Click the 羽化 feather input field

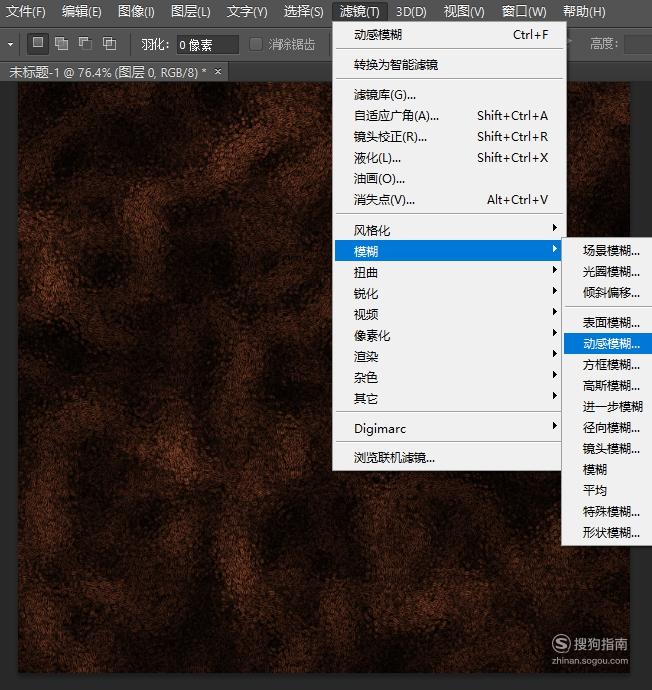click(207, 44)
